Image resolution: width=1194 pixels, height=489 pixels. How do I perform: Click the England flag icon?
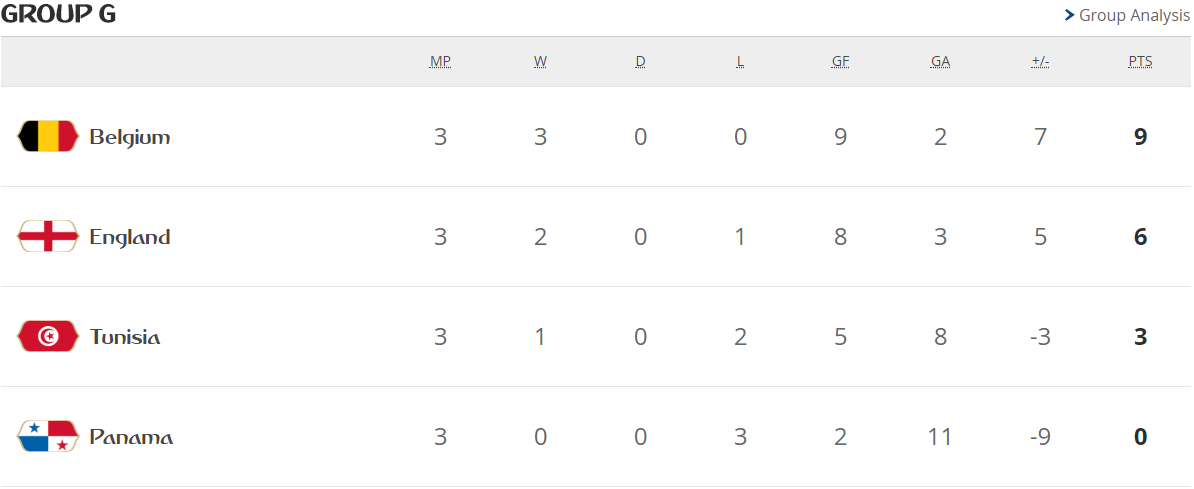click(x=48, y=236)
